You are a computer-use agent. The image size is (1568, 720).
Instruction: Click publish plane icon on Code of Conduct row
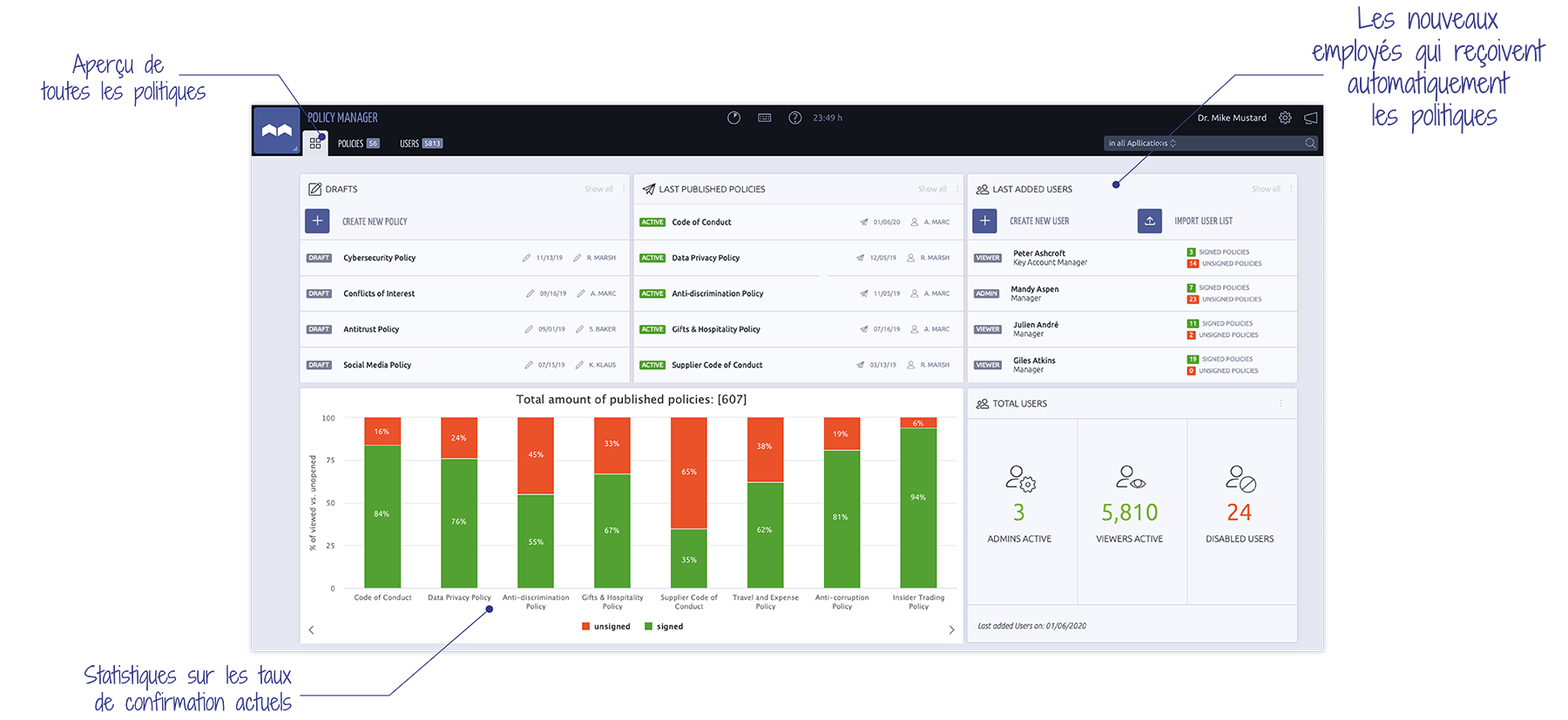pos(864,222)
